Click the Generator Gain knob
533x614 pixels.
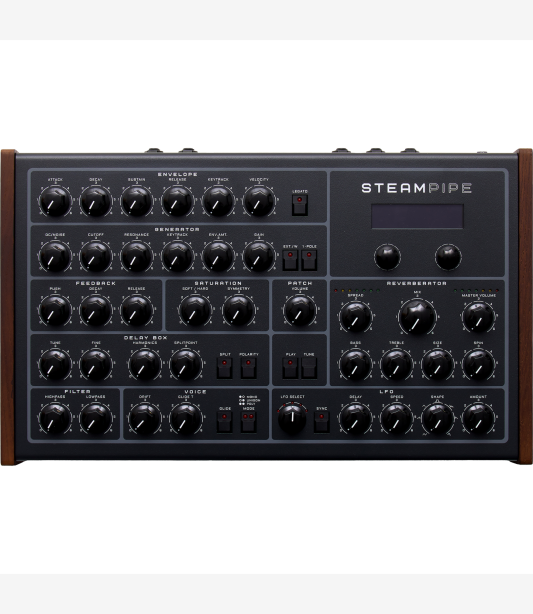click(259, 256)
